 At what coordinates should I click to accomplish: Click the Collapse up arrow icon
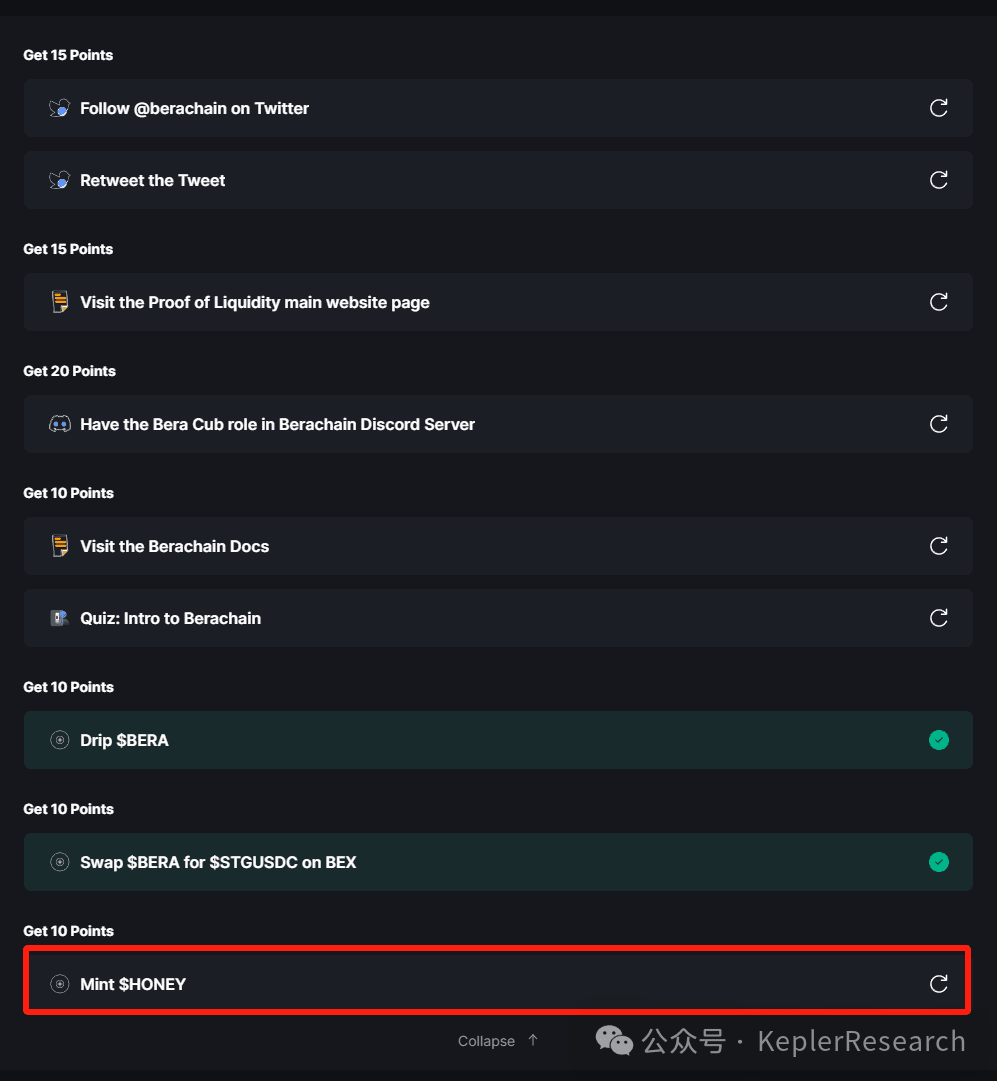click(x=533, y=1040)
